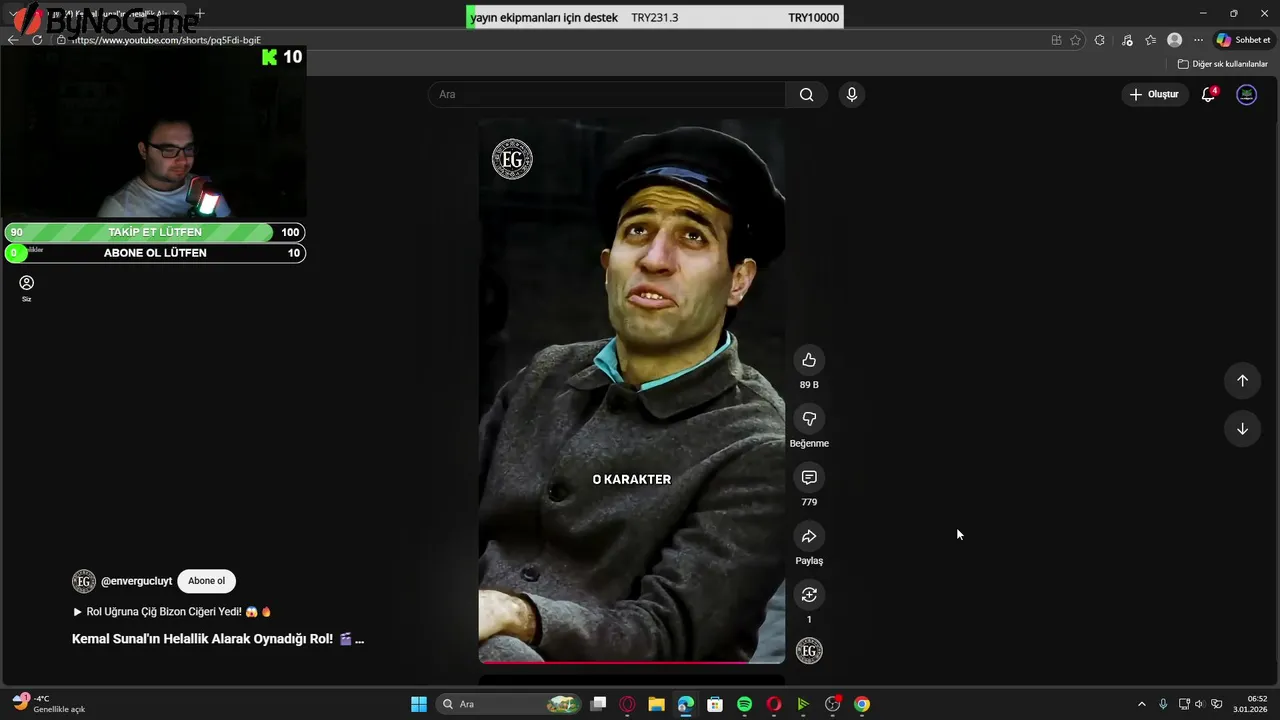Open the media control music icon in the toolbar
The height and width of the screenshot is (720, 1280).
1127,40
